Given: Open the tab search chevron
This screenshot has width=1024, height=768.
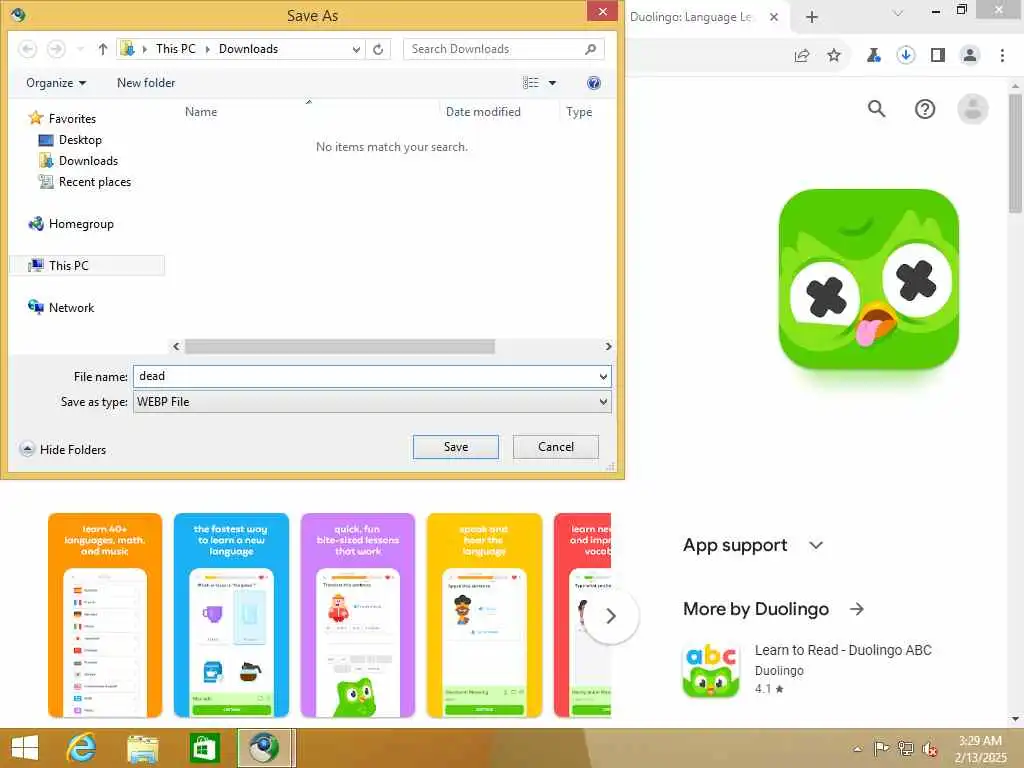Looking at the screenshot, I should (898, 13).
